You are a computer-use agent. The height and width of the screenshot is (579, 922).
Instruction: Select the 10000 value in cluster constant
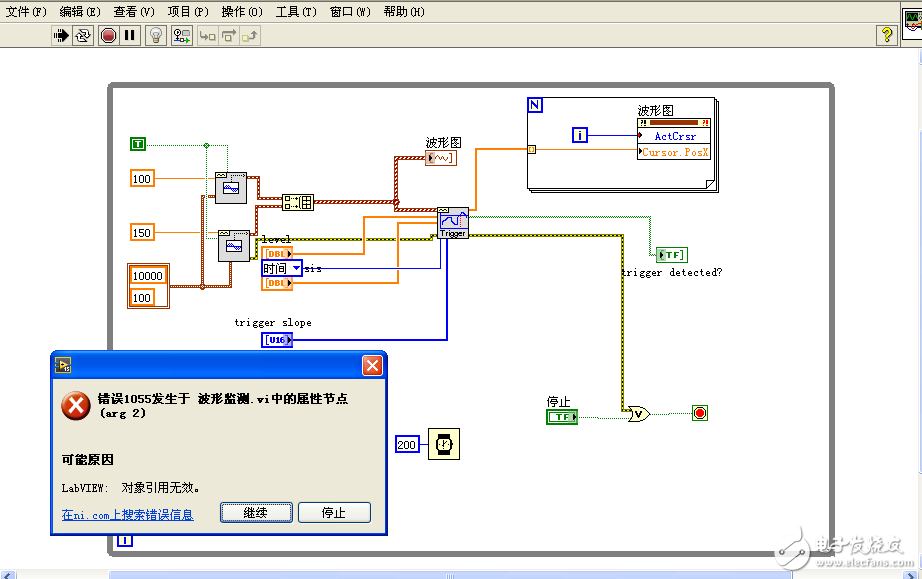148,276
